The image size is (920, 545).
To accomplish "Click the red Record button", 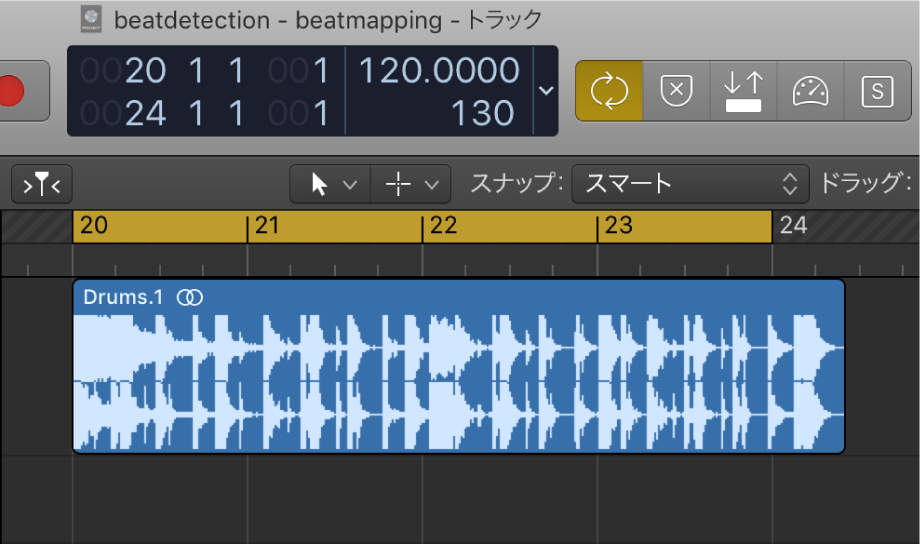I will pyautogui.click(x=13, y=90).
